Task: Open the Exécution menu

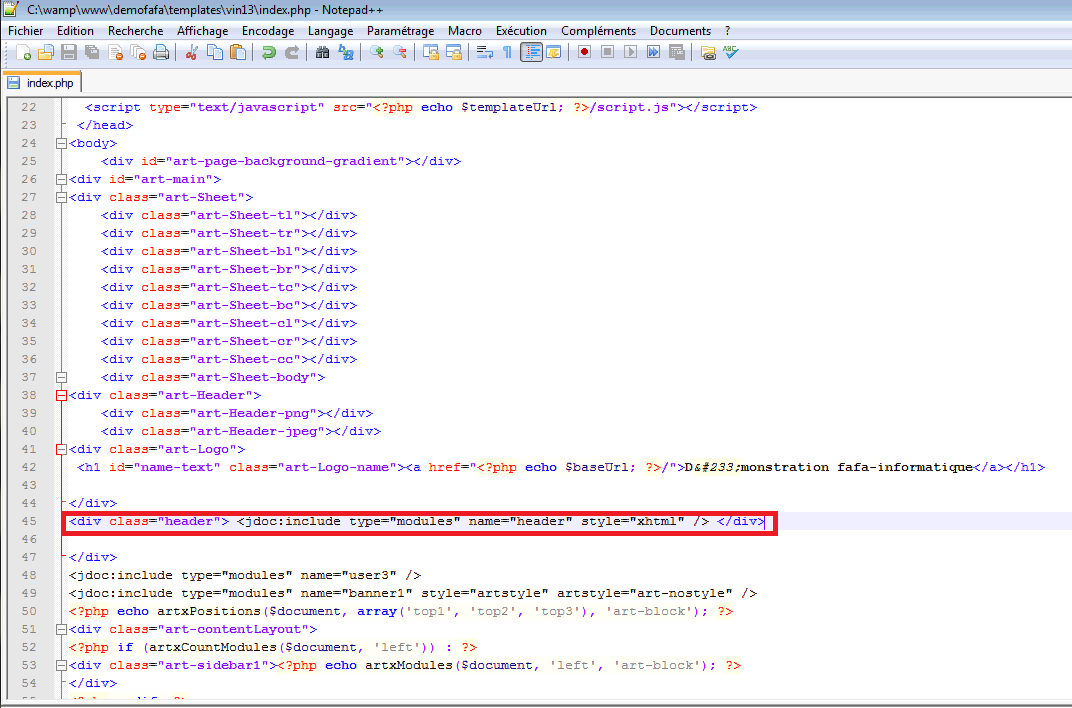Action: coord(521,31)
